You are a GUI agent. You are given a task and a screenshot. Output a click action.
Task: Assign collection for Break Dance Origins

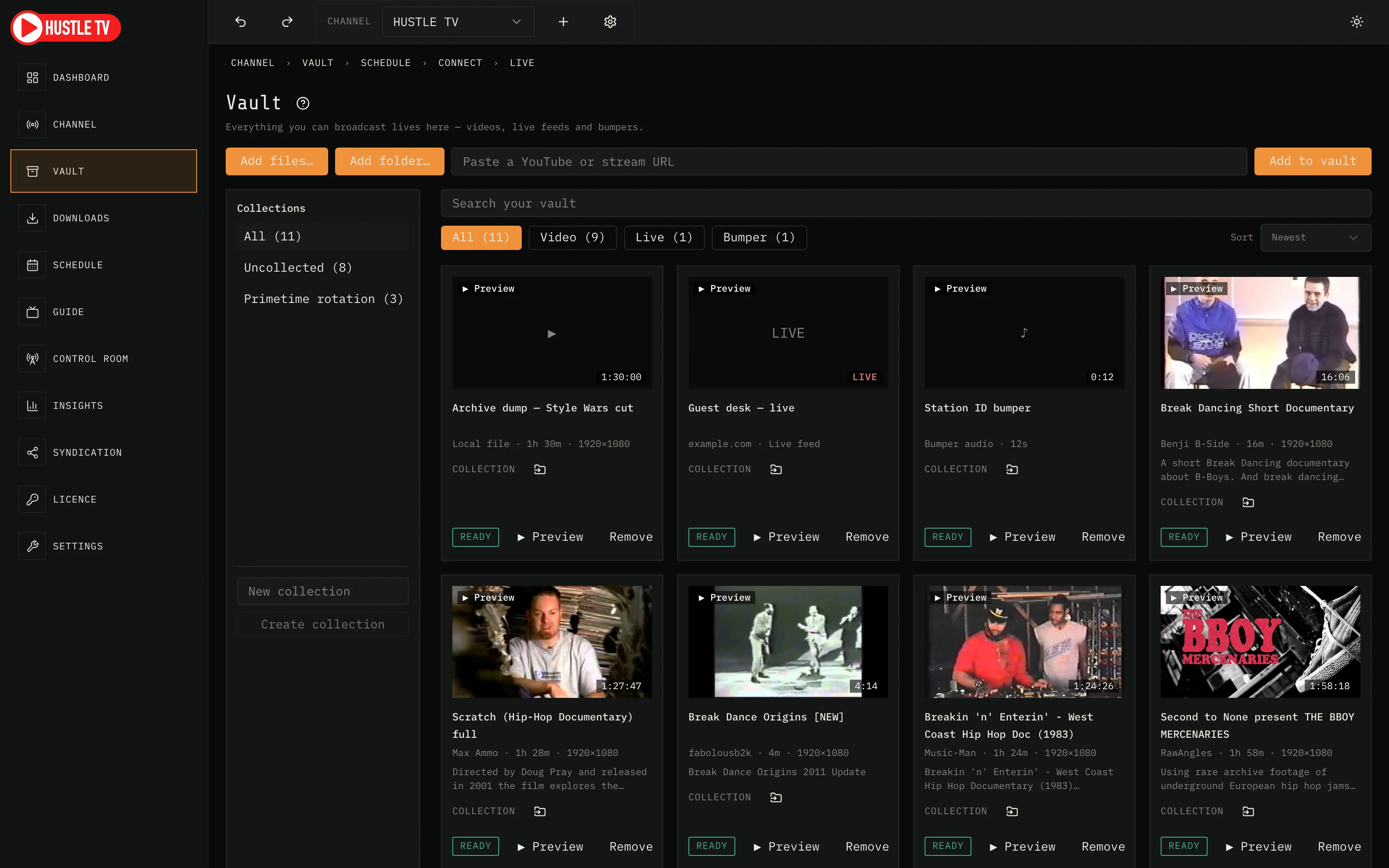775,797
